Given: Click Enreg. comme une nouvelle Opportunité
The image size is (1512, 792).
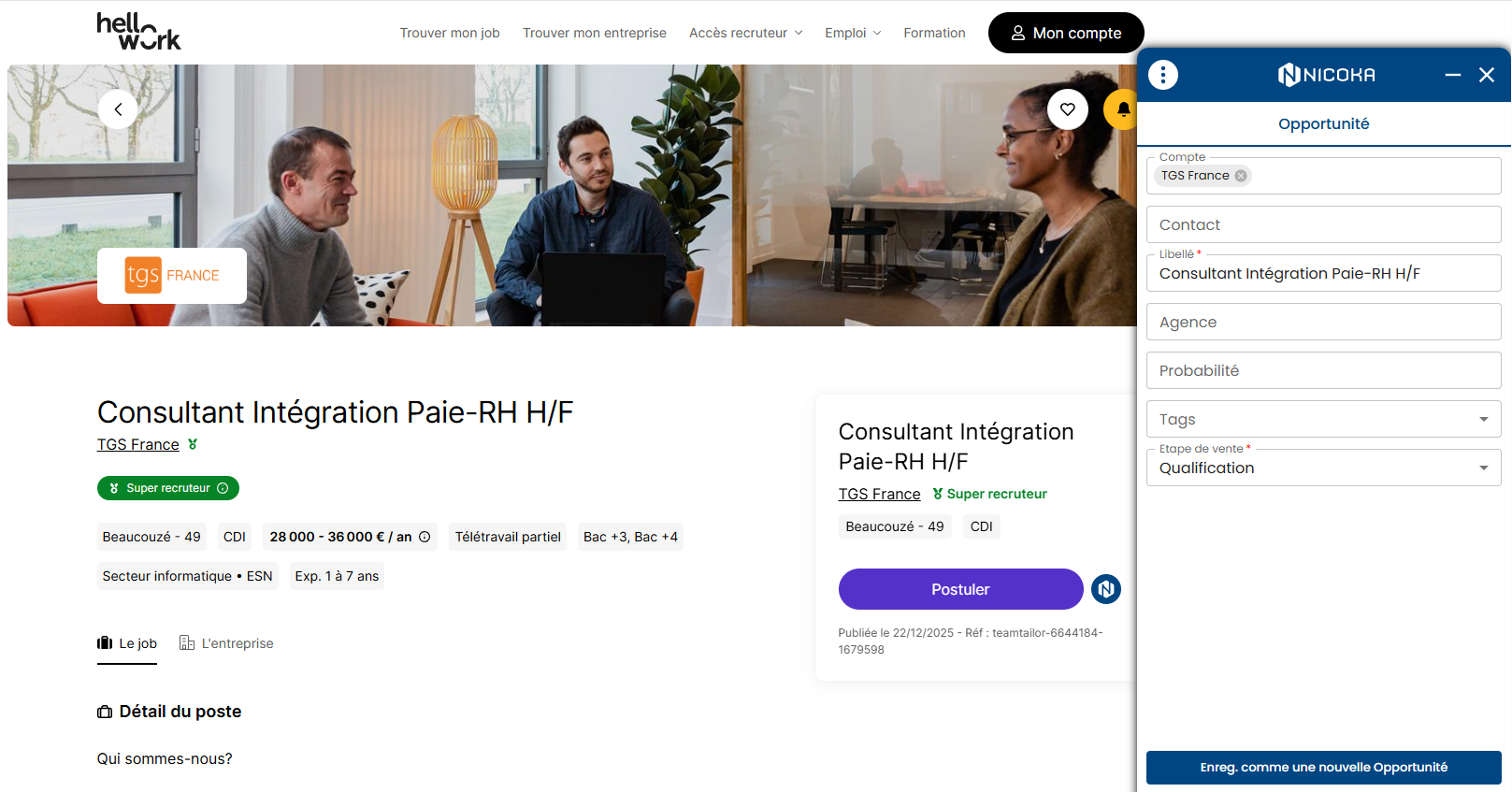Looking at the screenshot, I should point(1324,768).
